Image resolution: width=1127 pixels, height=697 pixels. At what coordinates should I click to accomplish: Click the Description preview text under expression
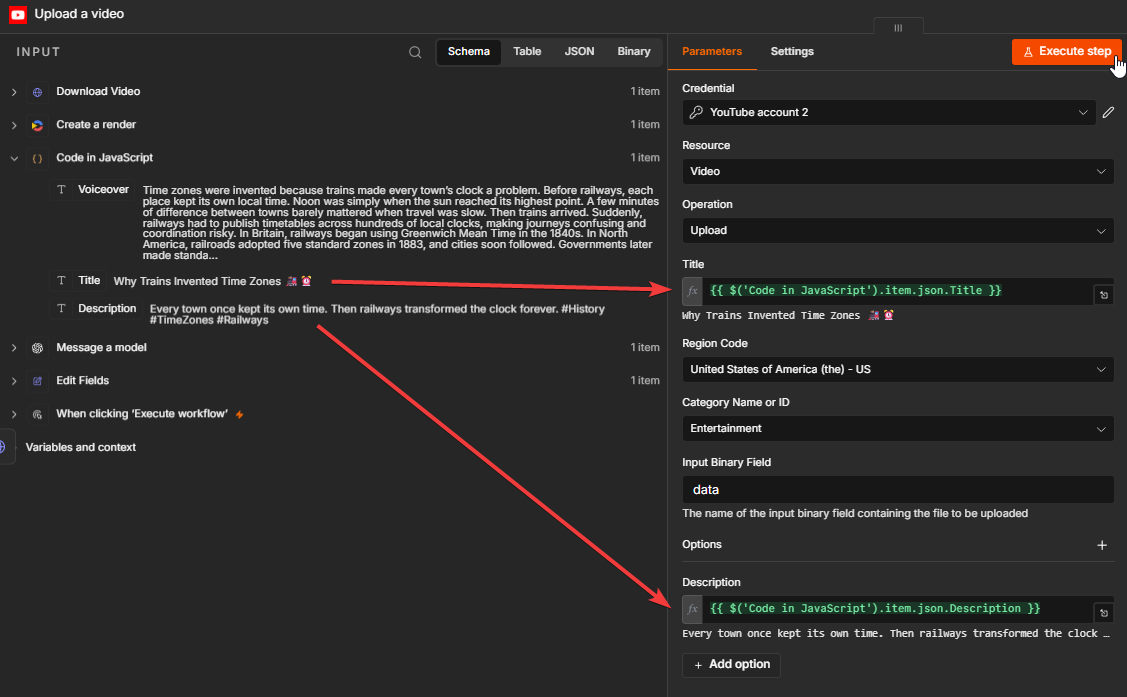(896, 634)
